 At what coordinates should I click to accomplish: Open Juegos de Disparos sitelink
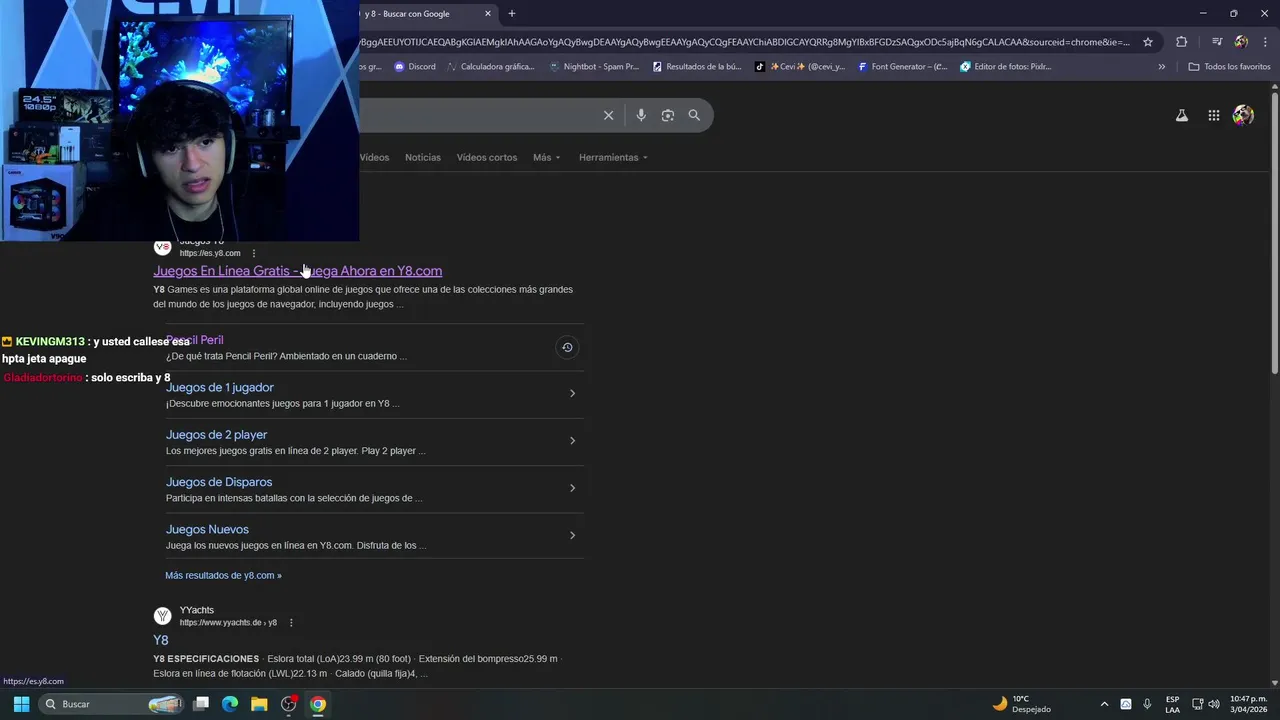[219, 482]
